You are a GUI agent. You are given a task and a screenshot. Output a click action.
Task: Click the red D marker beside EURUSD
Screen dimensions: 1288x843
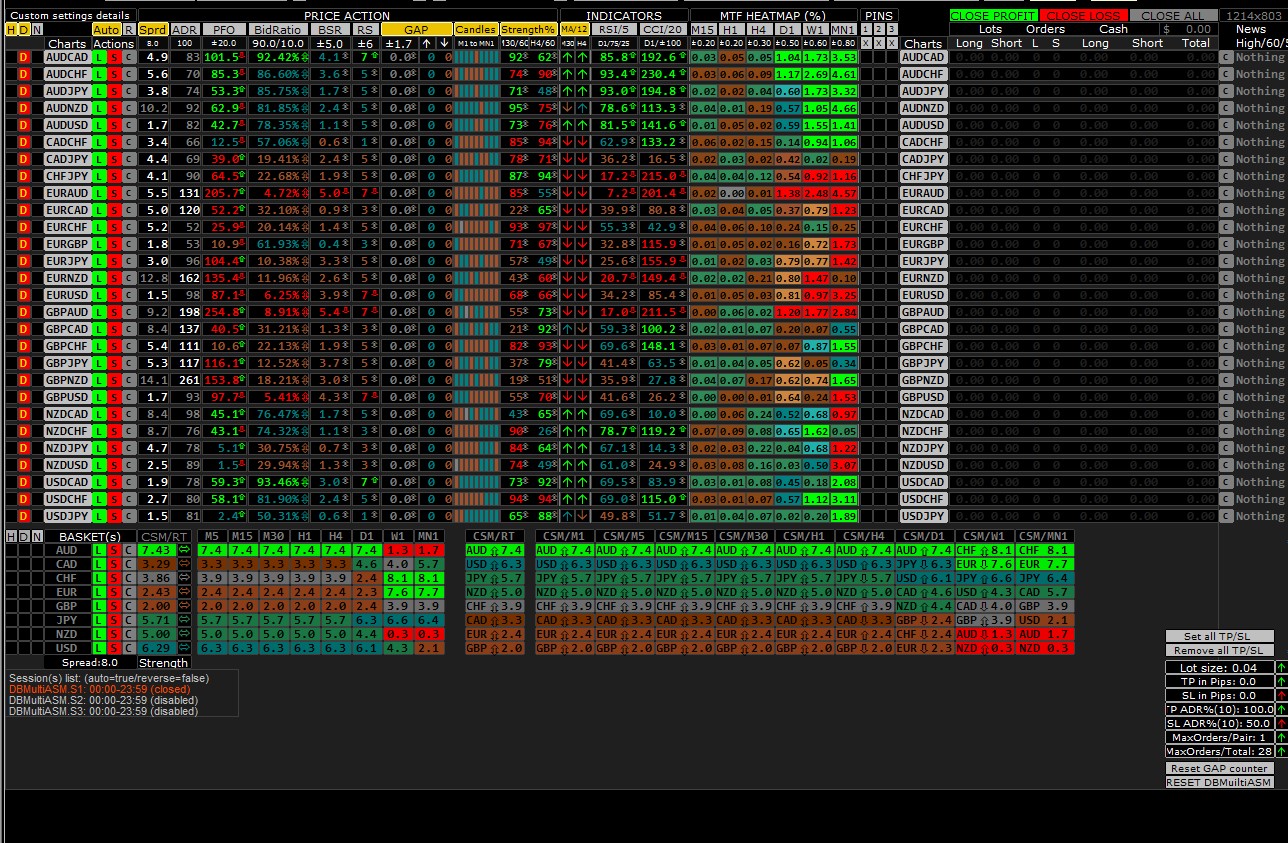click(23, 295)
